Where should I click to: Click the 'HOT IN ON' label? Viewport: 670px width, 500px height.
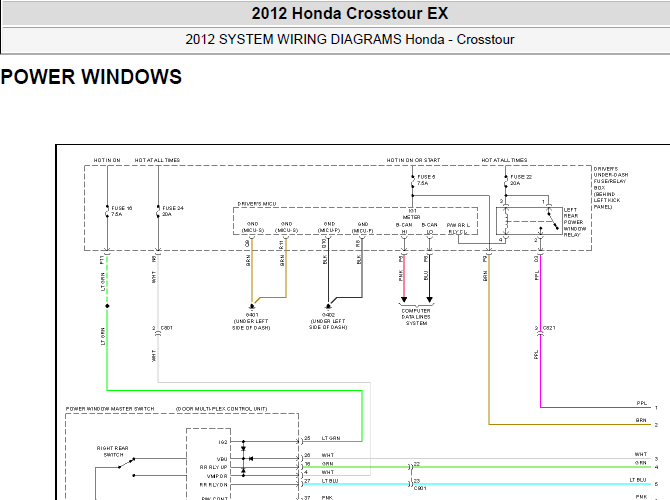(x=107, y=160)
